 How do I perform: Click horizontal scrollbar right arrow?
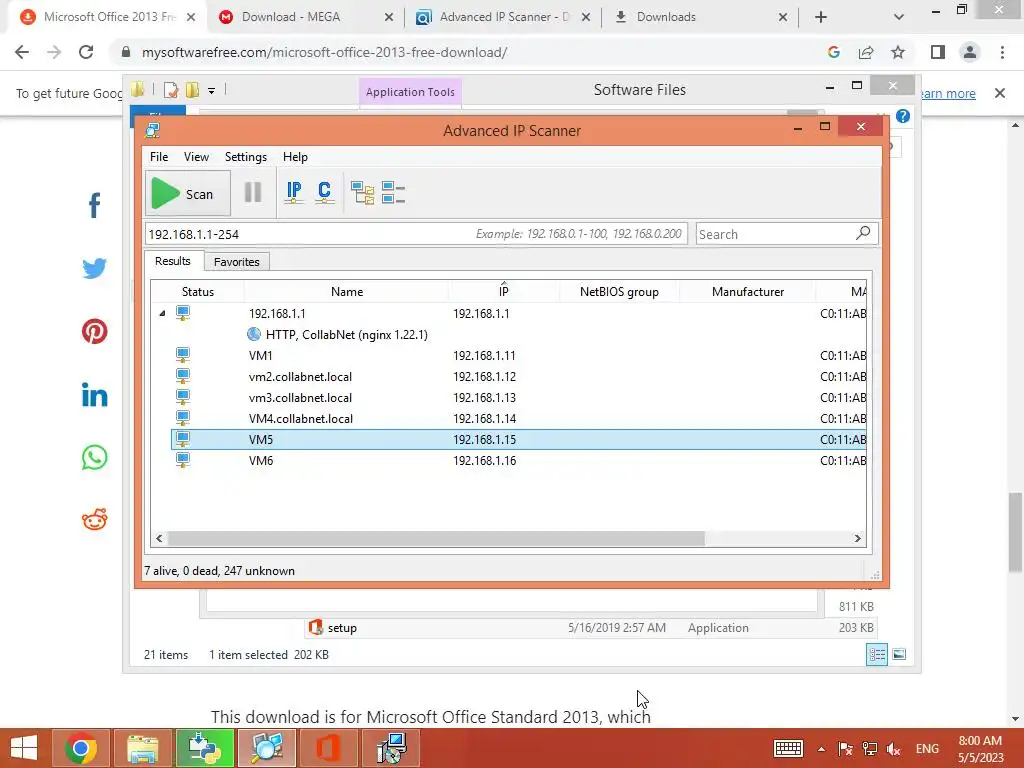pos(857,538)
